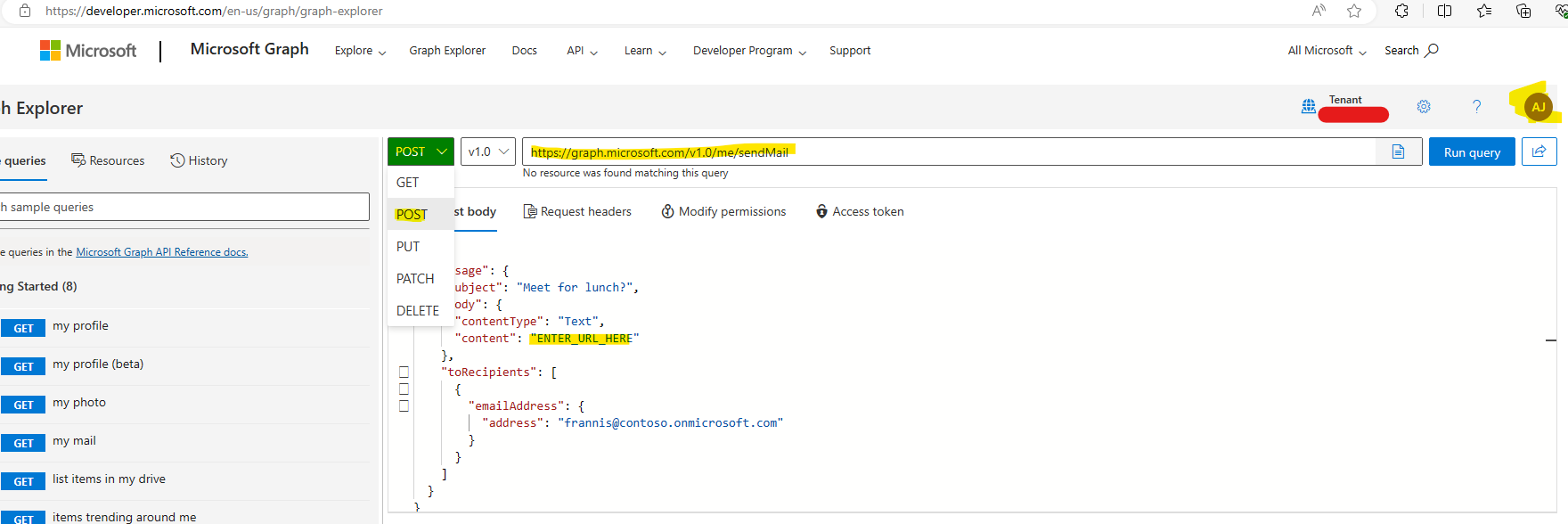Click the frannis@contoso.onmicrosoft.com address value
Viewport: 1568px width, 524px height.
point(671,423)
